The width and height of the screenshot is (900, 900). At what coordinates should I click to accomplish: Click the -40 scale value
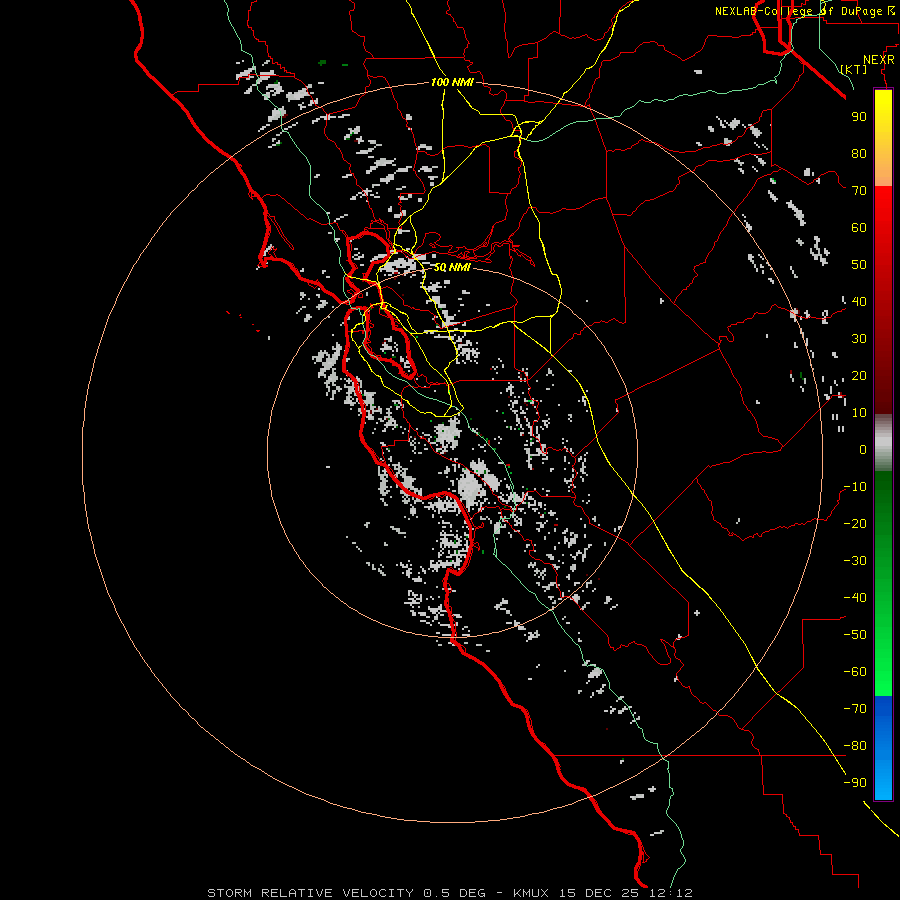pos(855,598)
